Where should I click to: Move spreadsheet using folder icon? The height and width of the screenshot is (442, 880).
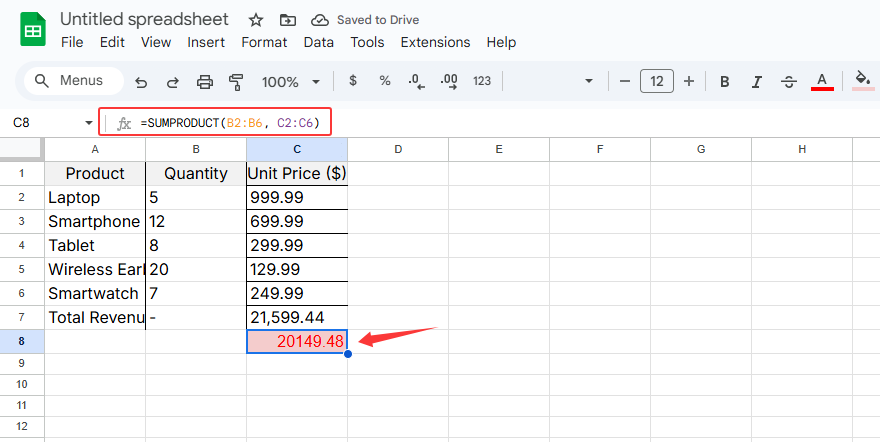pos(288,20)
